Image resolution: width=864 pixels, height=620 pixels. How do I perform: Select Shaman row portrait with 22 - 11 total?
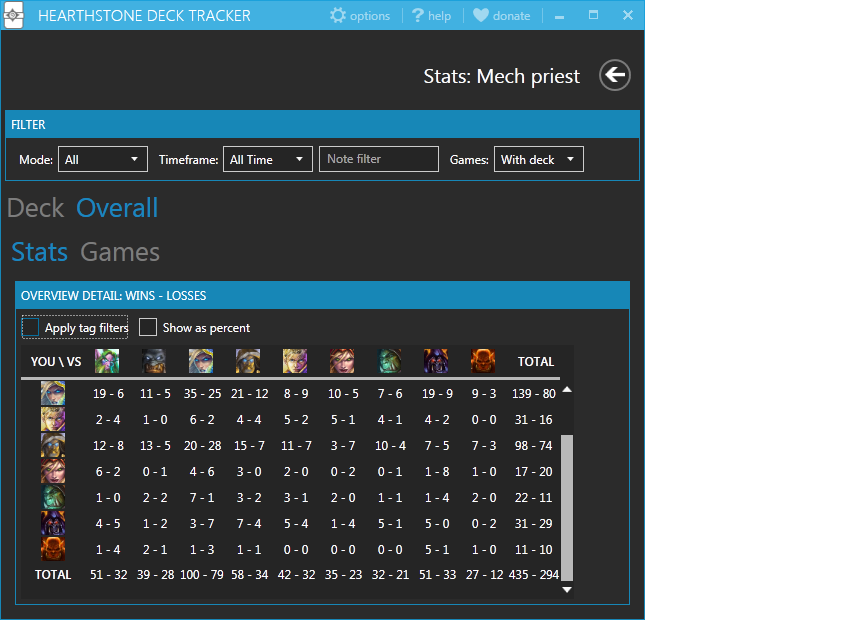(53, 497)
